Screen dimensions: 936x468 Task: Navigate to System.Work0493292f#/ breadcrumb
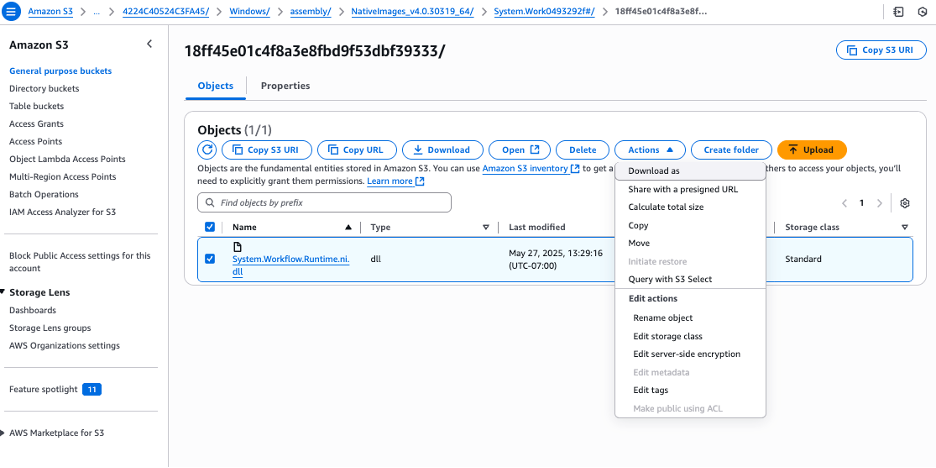pos(544,11)
